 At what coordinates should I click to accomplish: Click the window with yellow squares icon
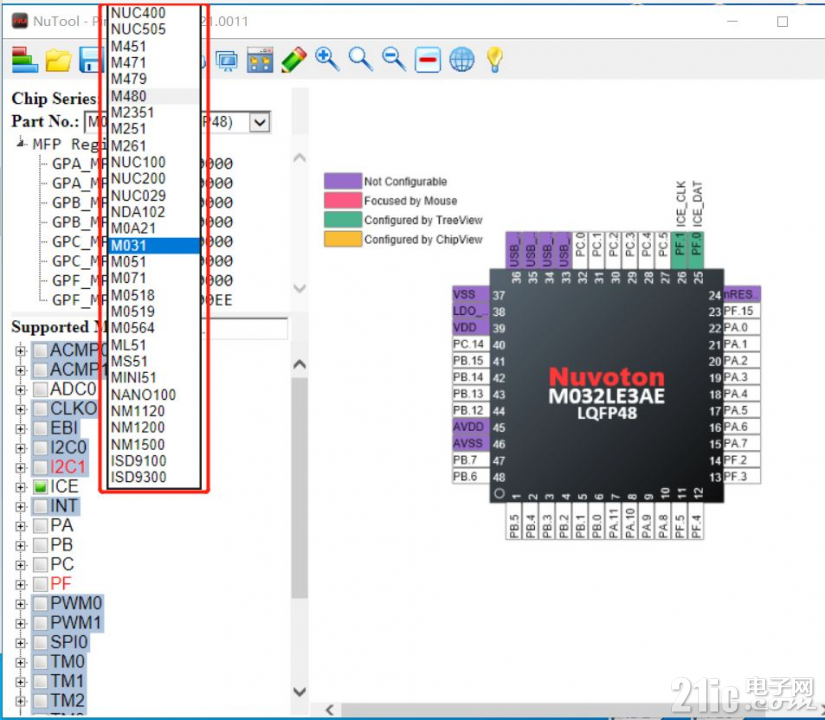(260, 60)
